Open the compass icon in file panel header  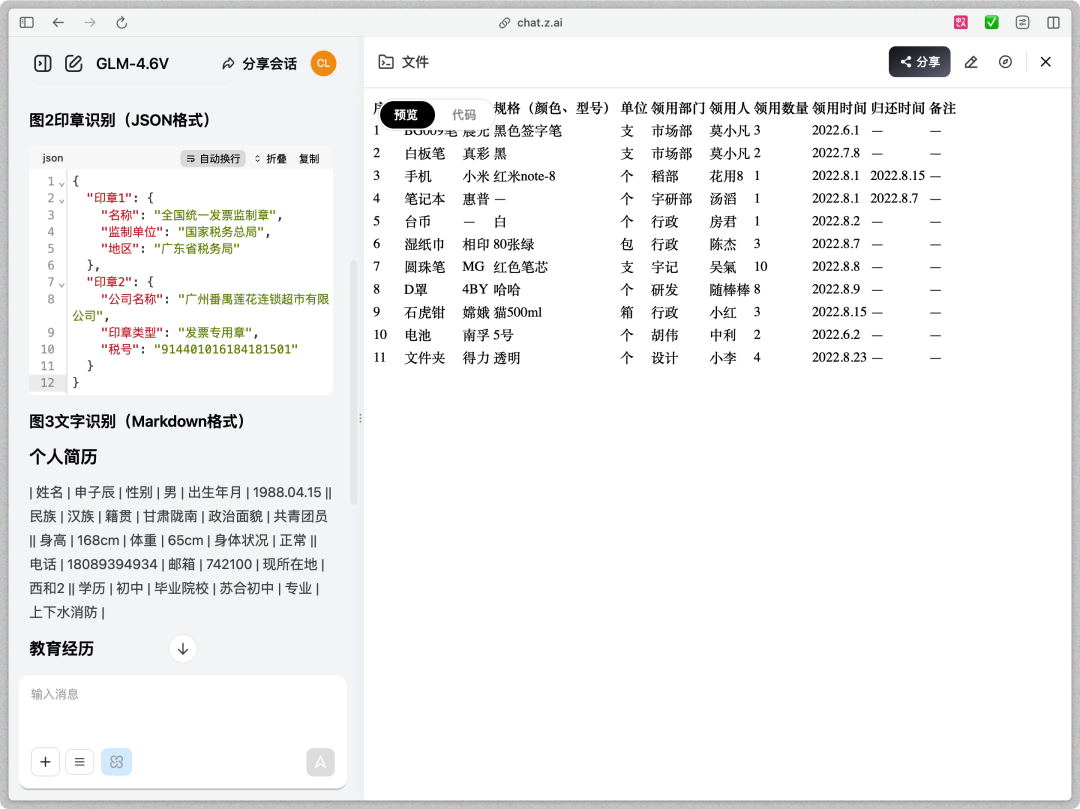(x=1005, y=62)
